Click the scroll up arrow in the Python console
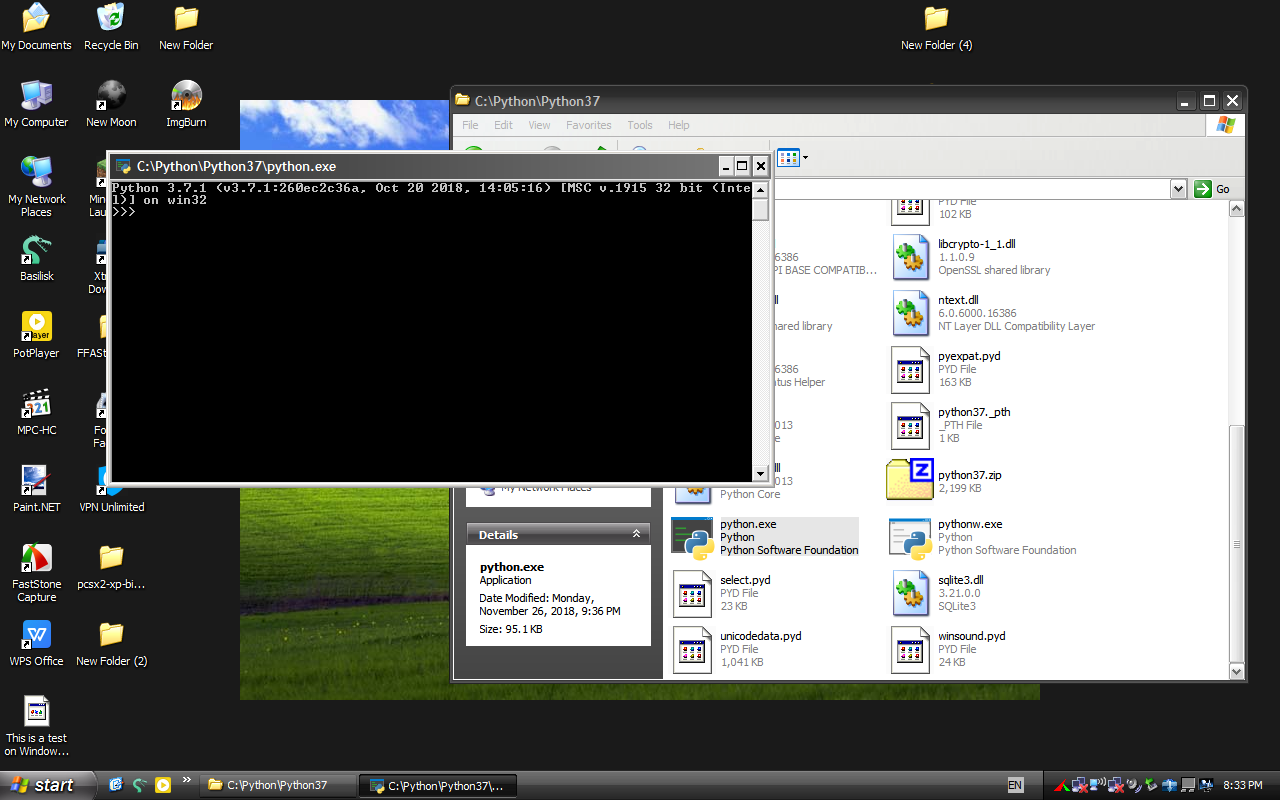This screenshot has height=800, width=1280. (x=760, y=189)
